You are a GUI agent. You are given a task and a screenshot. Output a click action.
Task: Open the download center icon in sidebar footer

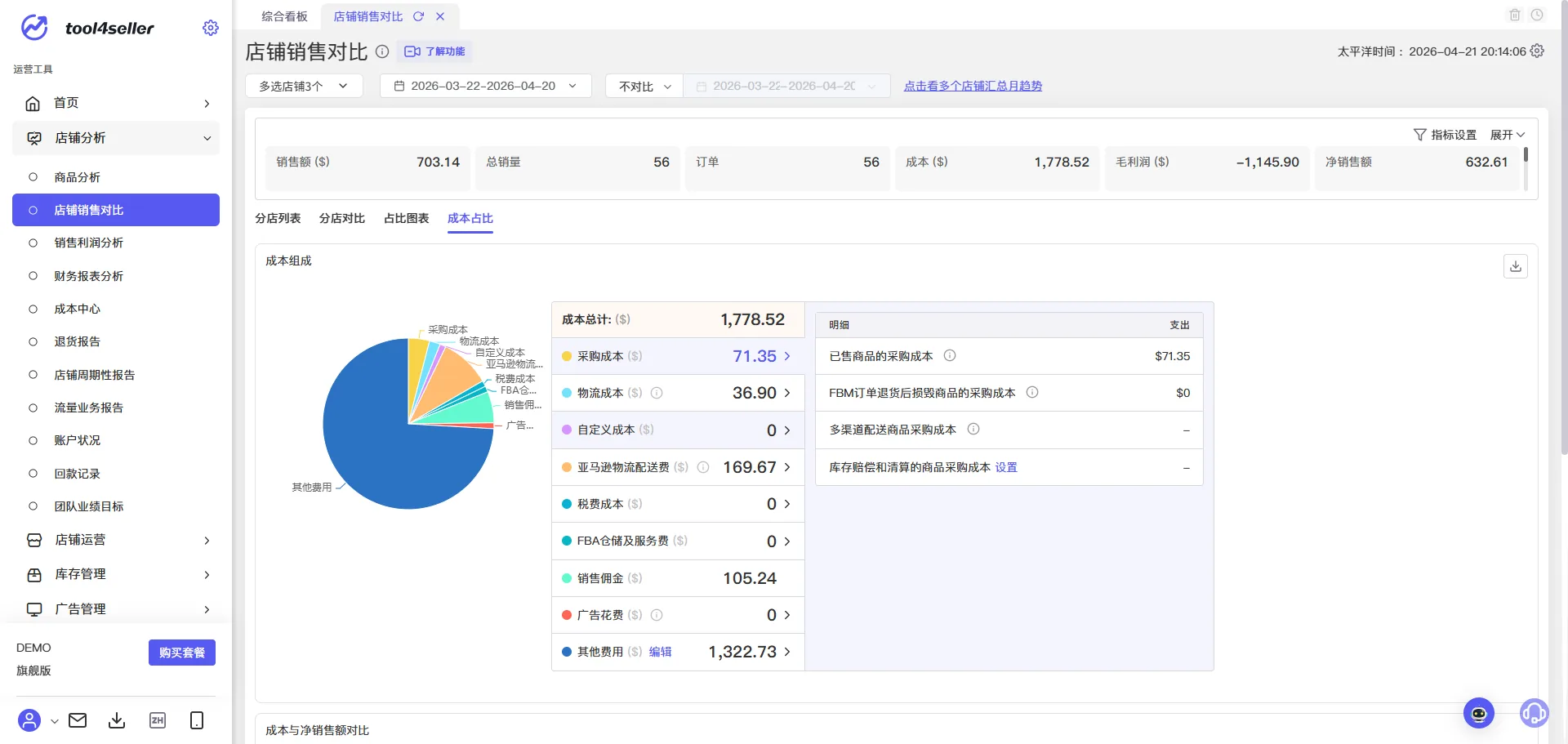pos(117,720)
